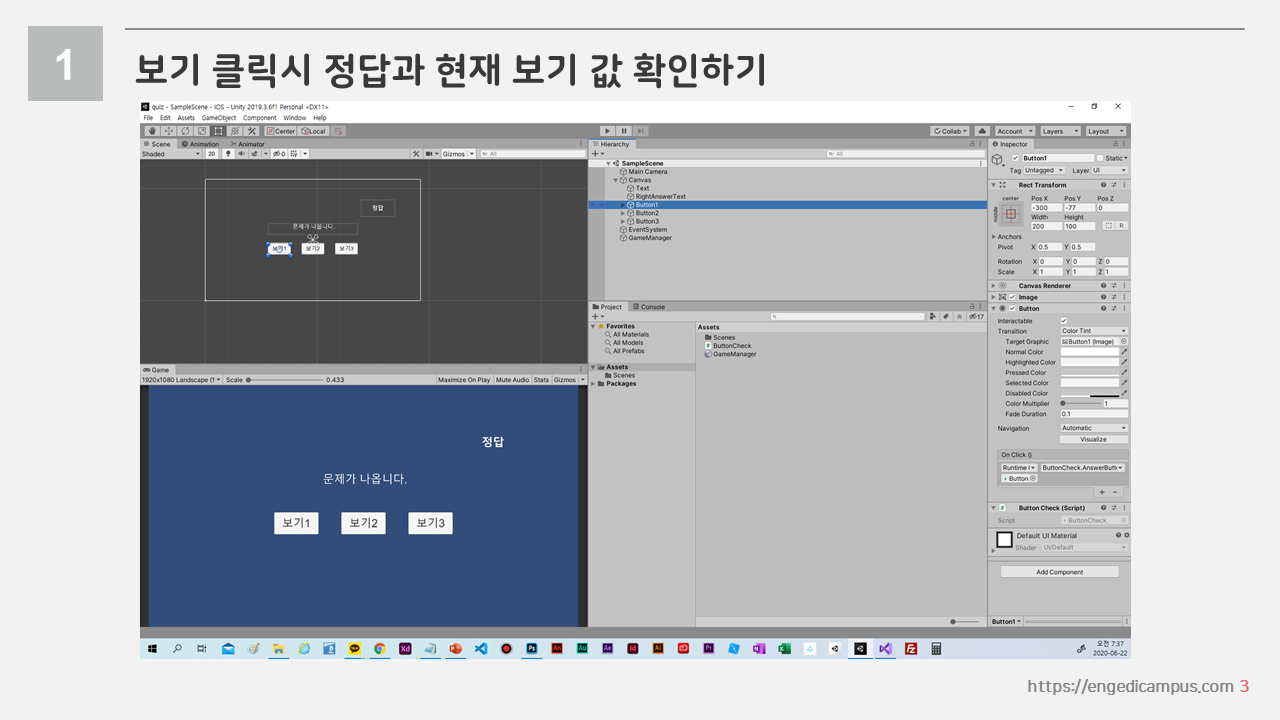
Task: Toggle the Image component checkbox
Action: click(1013, 297)
